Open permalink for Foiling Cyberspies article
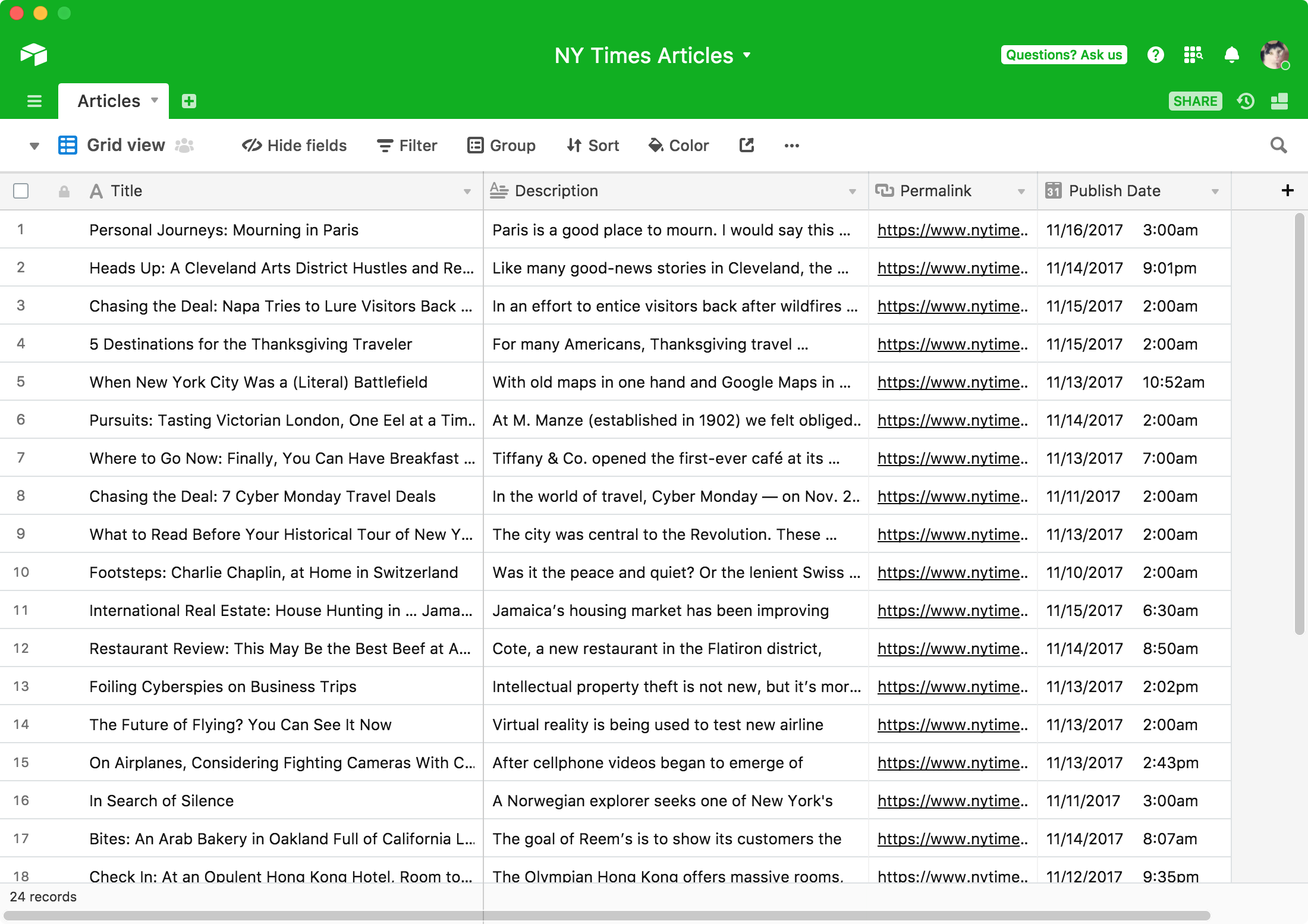The image size is (1308, 924). coord(952,687)
